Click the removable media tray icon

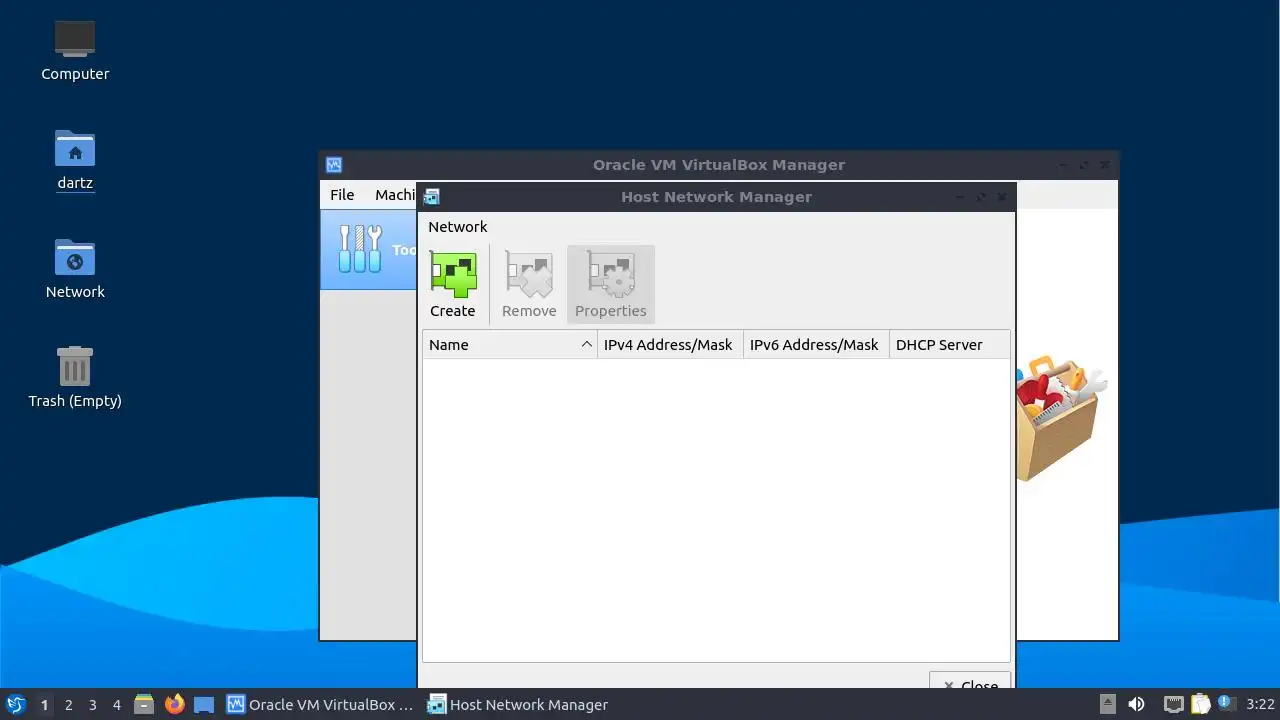(1108, 705)
